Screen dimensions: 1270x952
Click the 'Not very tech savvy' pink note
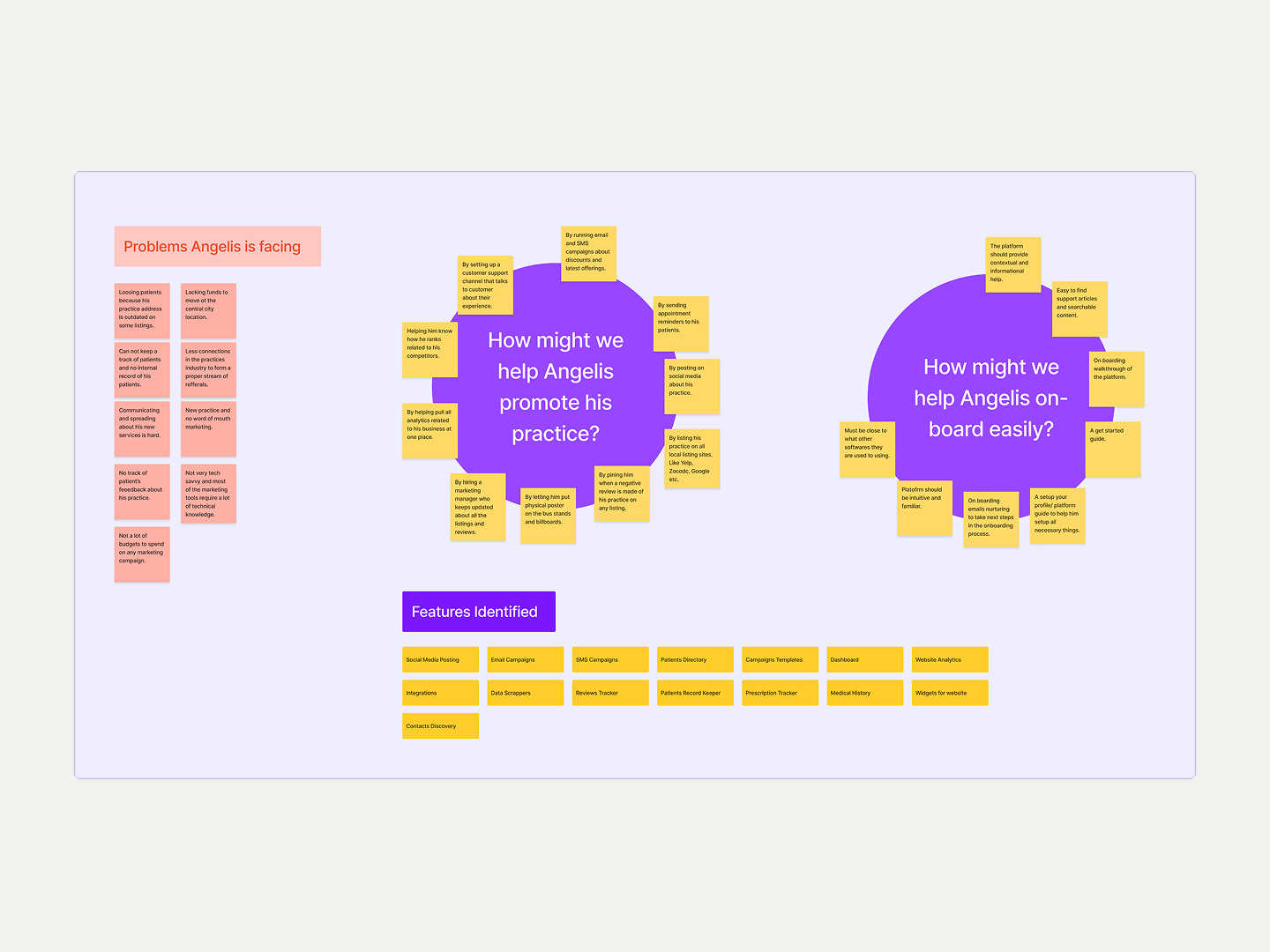(208, 494)
